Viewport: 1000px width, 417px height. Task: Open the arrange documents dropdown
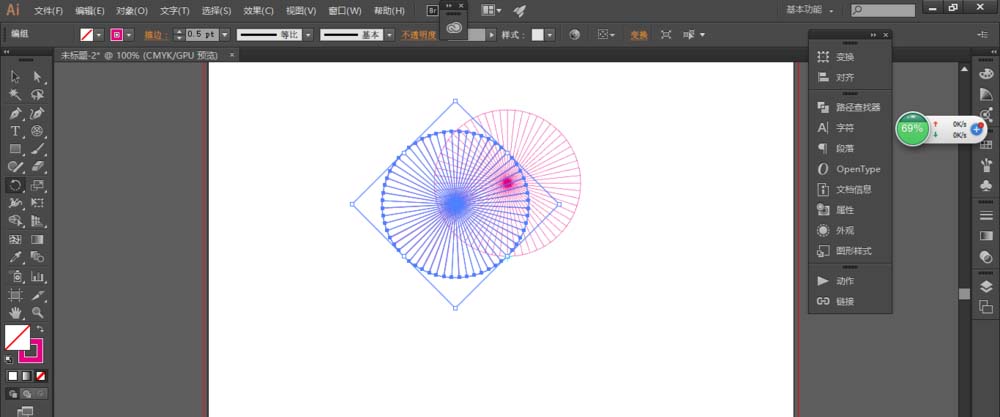pos(491,11)
